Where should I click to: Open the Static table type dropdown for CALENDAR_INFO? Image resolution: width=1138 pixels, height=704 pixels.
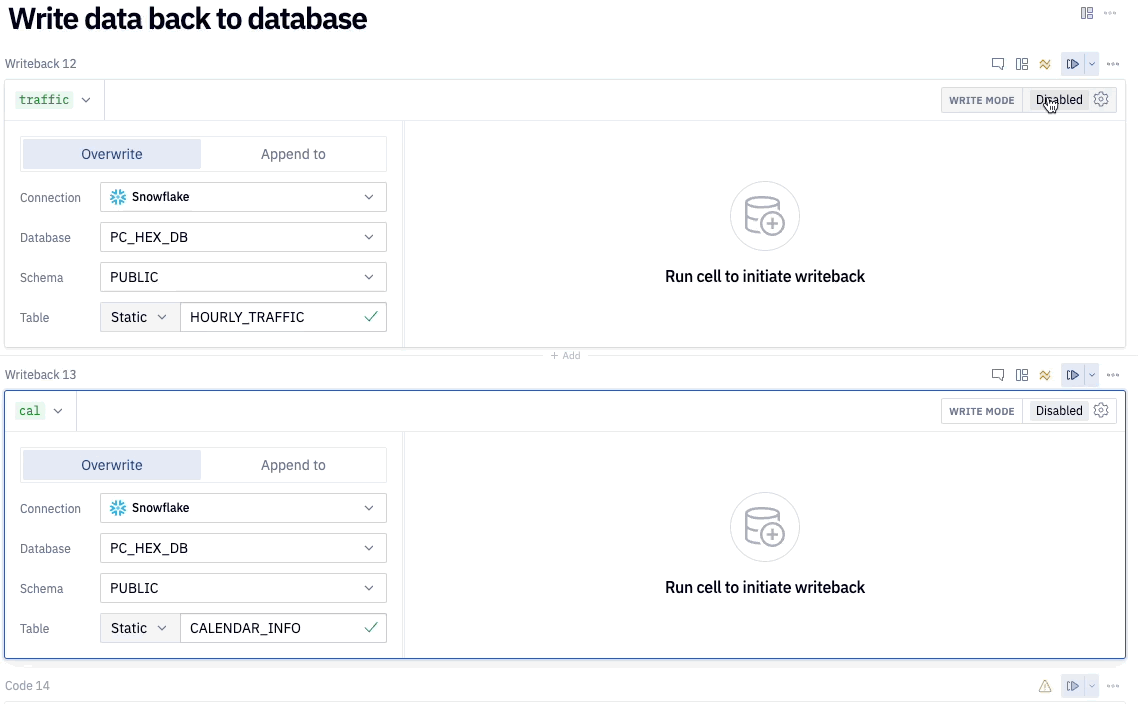[x=140, y=628]
